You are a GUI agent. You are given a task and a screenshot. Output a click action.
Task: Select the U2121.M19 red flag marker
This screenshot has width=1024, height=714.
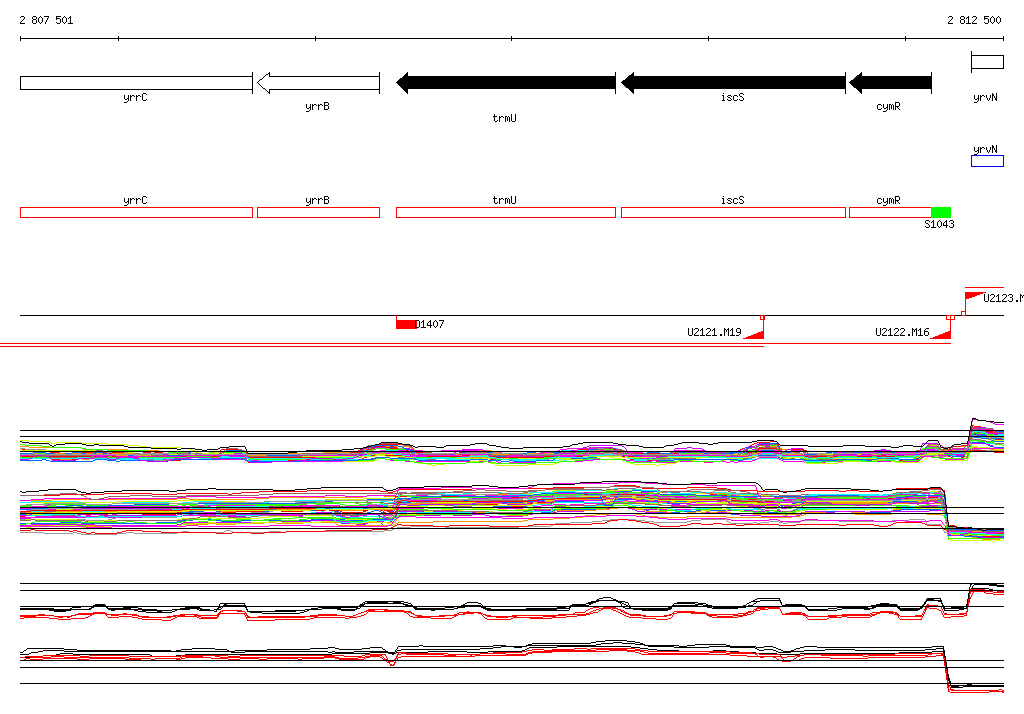(x=754, y=334)
